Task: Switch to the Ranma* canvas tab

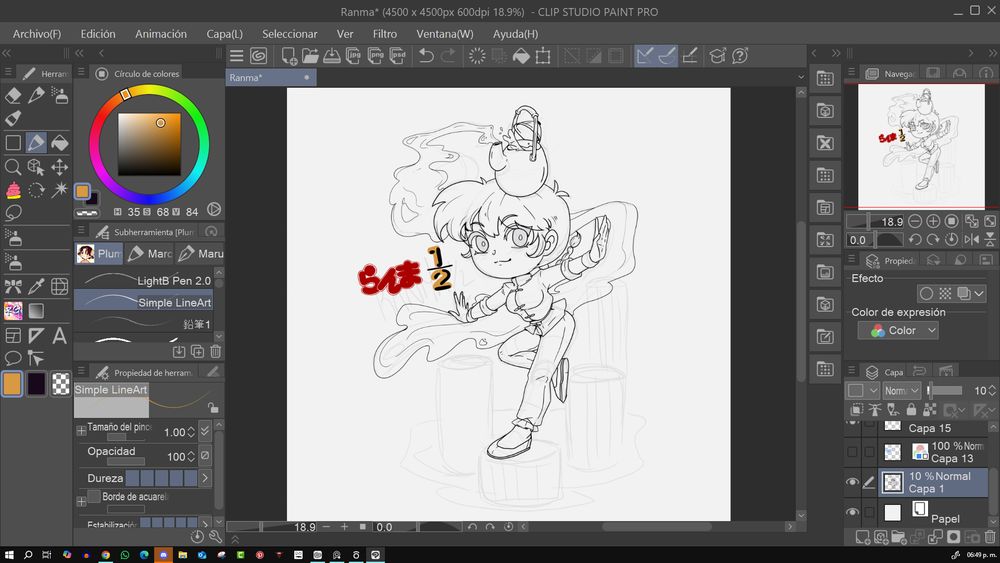Action: coord(271,77)
